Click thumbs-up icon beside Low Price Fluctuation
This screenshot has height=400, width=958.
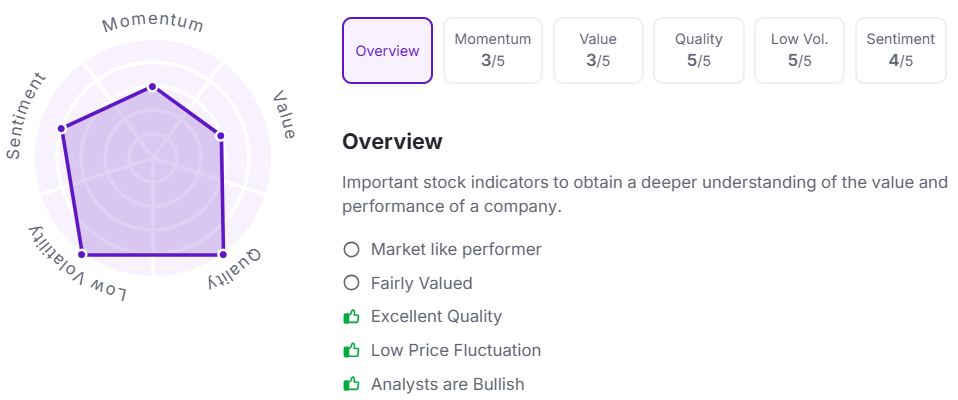tap(351, 351)
